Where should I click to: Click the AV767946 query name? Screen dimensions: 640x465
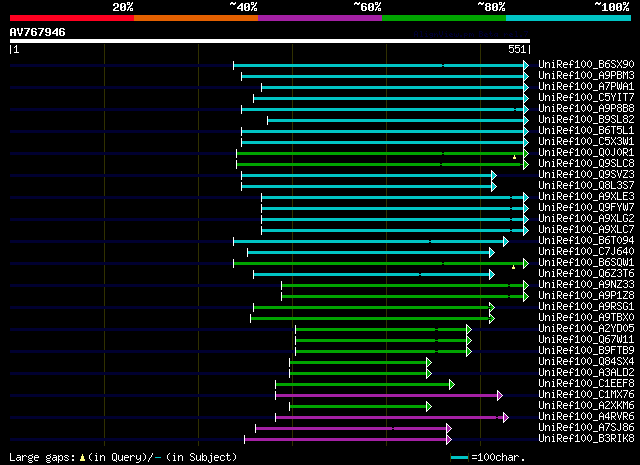click(x=38, y=32)
